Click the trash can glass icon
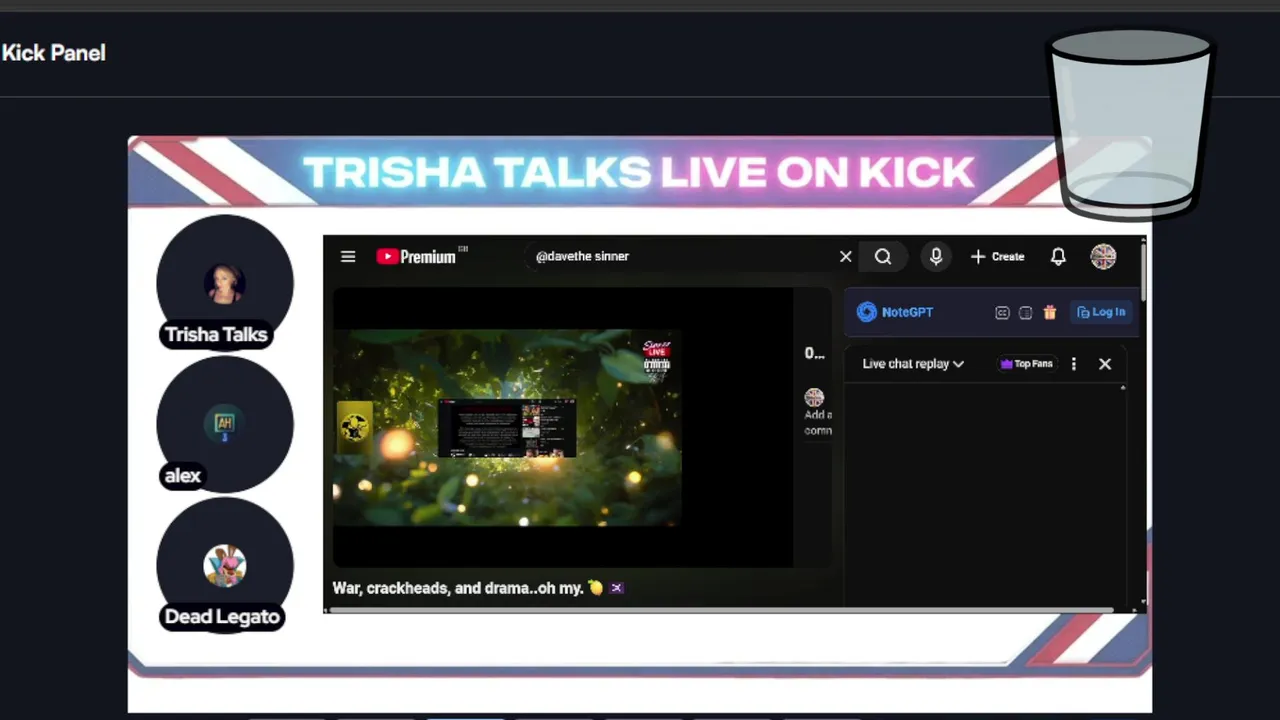Image resolution: width=1280 pixels, height=720 pixels. (1130, 123)
